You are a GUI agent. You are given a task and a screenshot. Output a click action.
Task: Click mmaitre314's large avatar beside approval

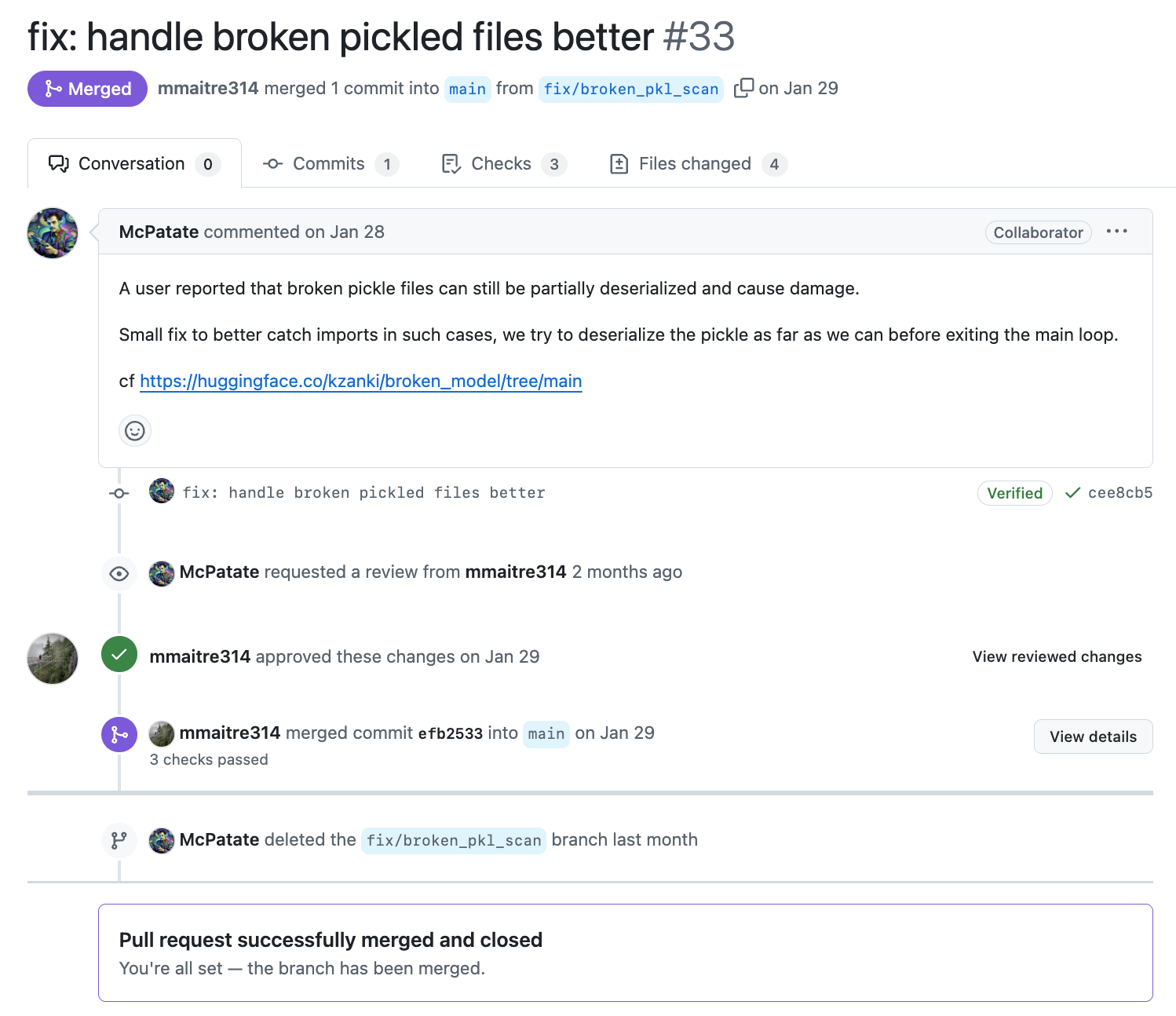click(x=53, y=658)
